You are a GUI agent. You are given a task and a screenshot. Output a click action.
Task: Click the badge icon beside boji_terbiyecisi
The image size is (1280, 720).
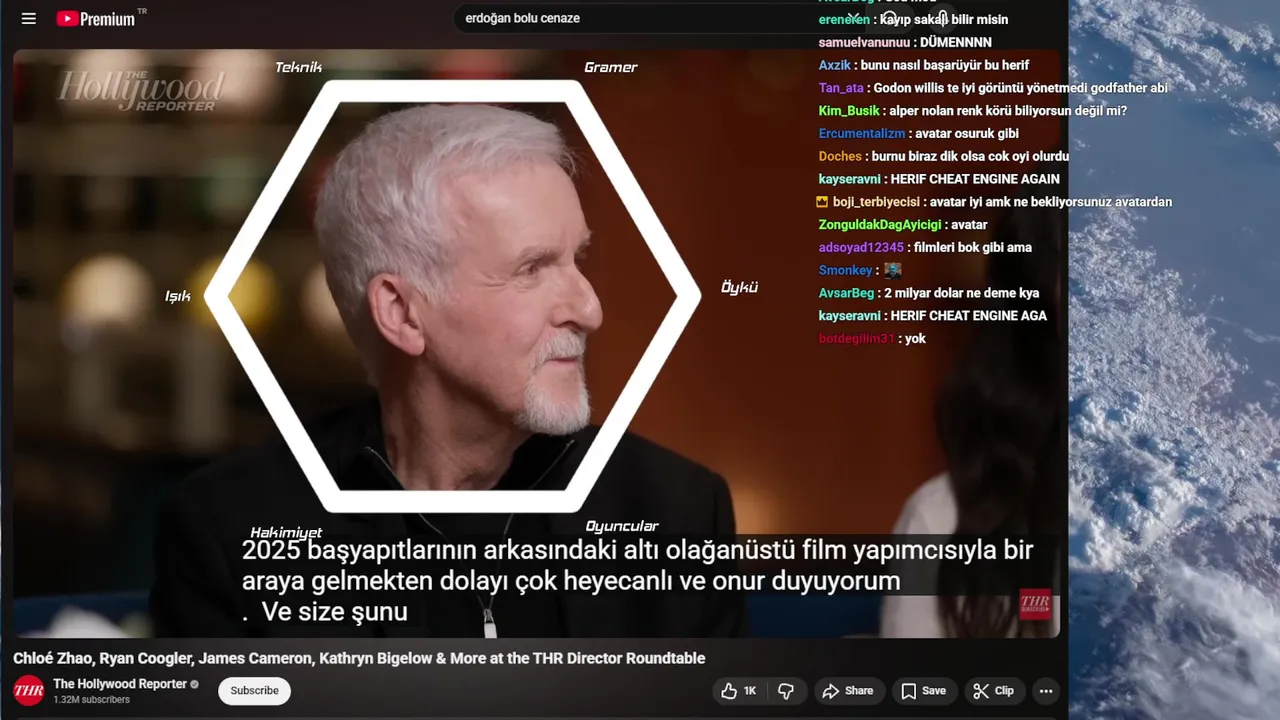coord(822,202)
